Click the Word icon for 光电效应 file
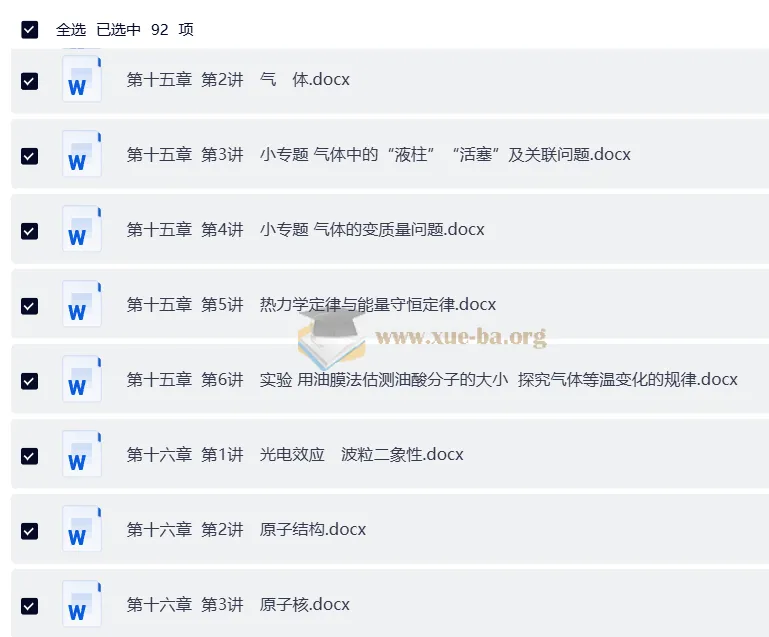Image resolution: width=769 pixels, height=637 pixels. (x=82, y=454)
